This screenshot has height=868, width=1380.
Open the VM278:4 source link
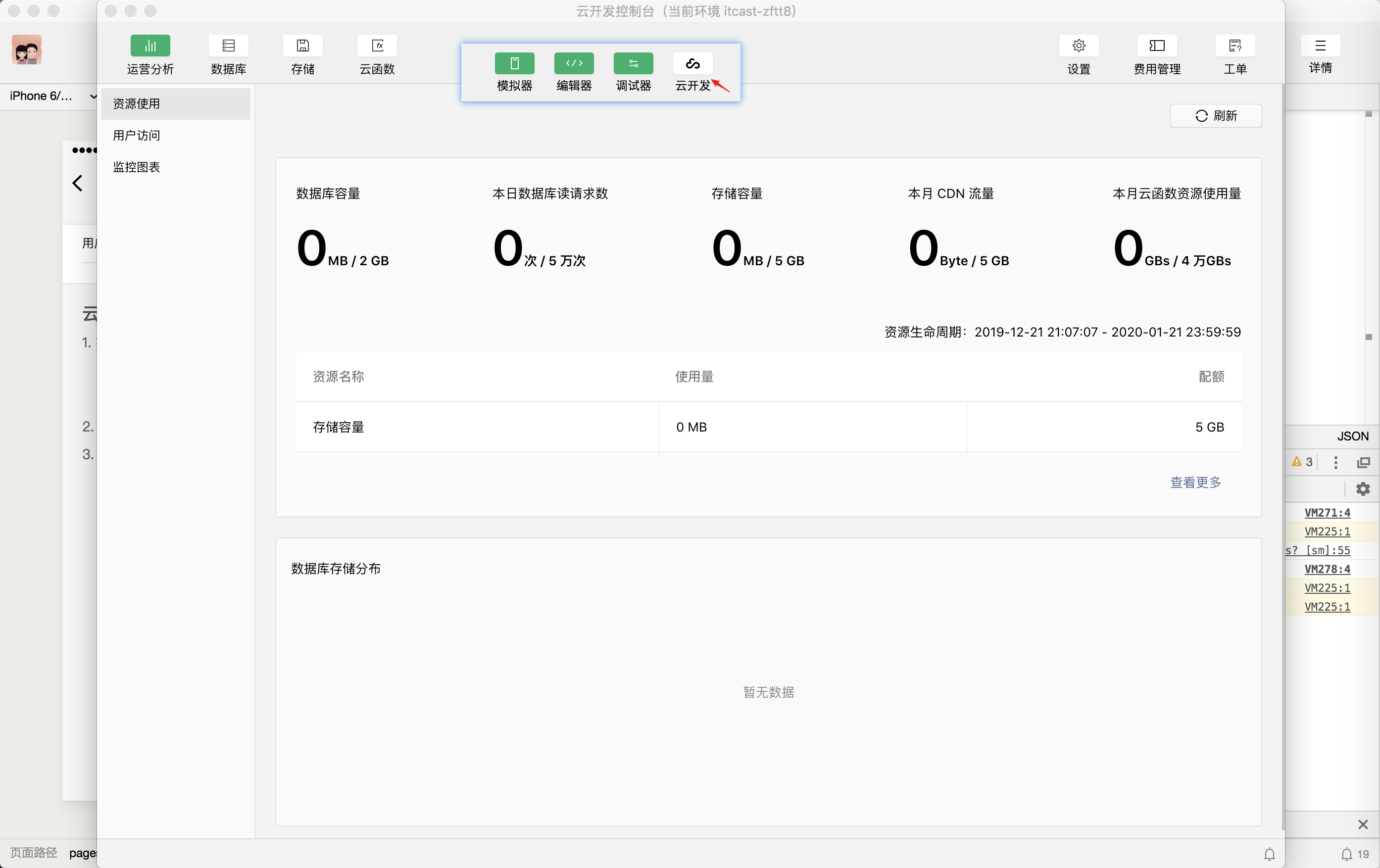tap(1327, 569)
